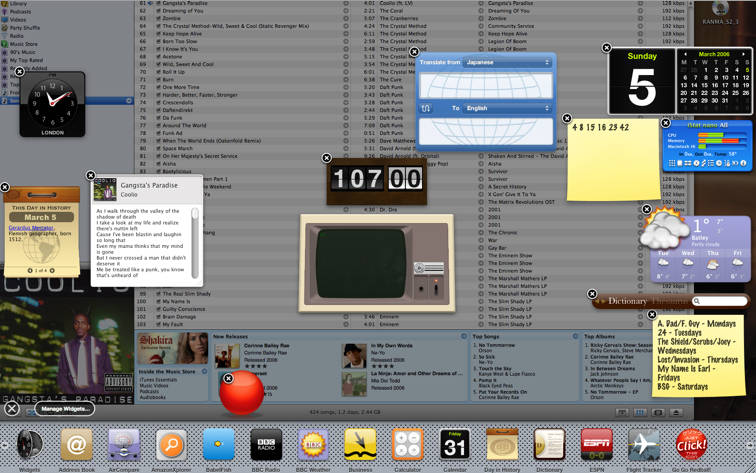Screen dimensions: 756x473
Task: Open iTunes Essentials in the mini store
Action: point(158,380)
